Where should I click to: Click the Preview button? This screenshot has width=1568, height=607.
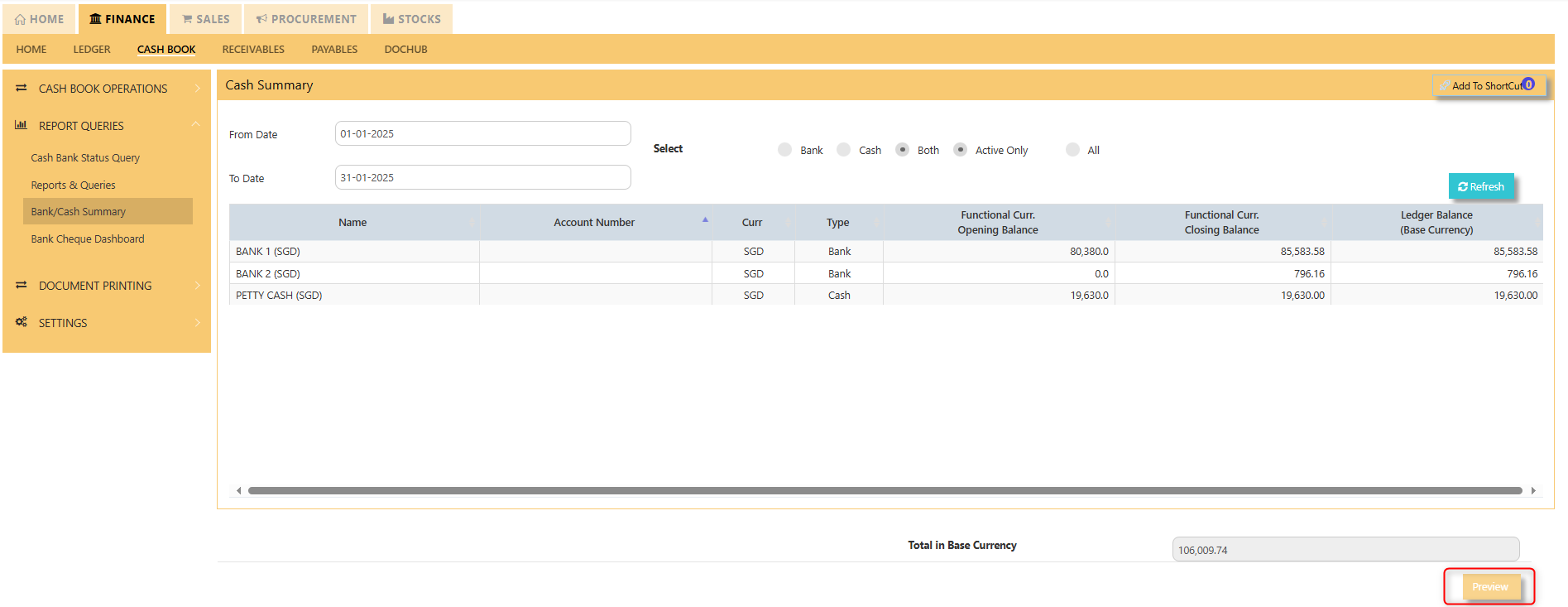coord(1489,586)
